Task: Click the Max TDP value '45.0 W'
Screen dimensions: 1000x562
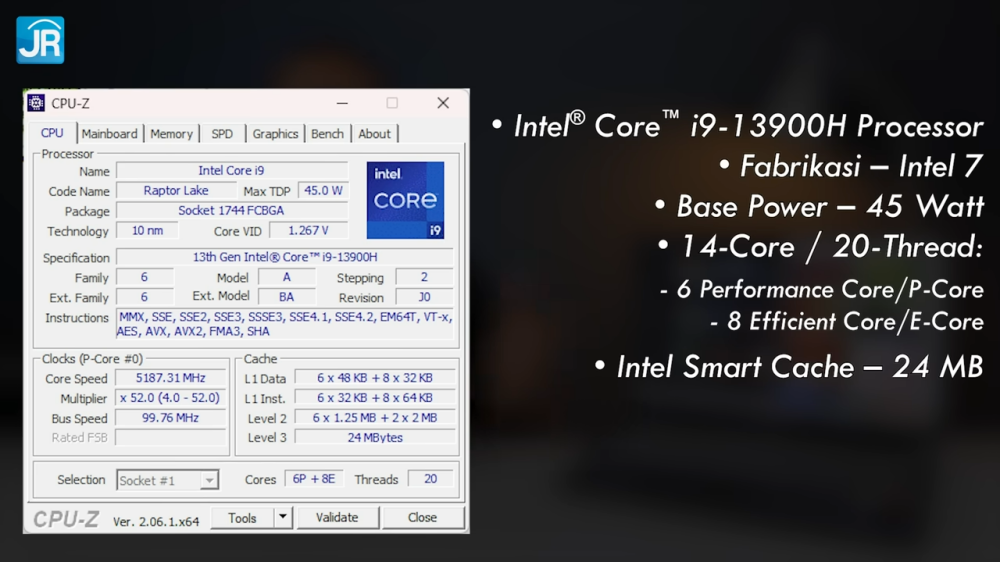Action: 323,191
